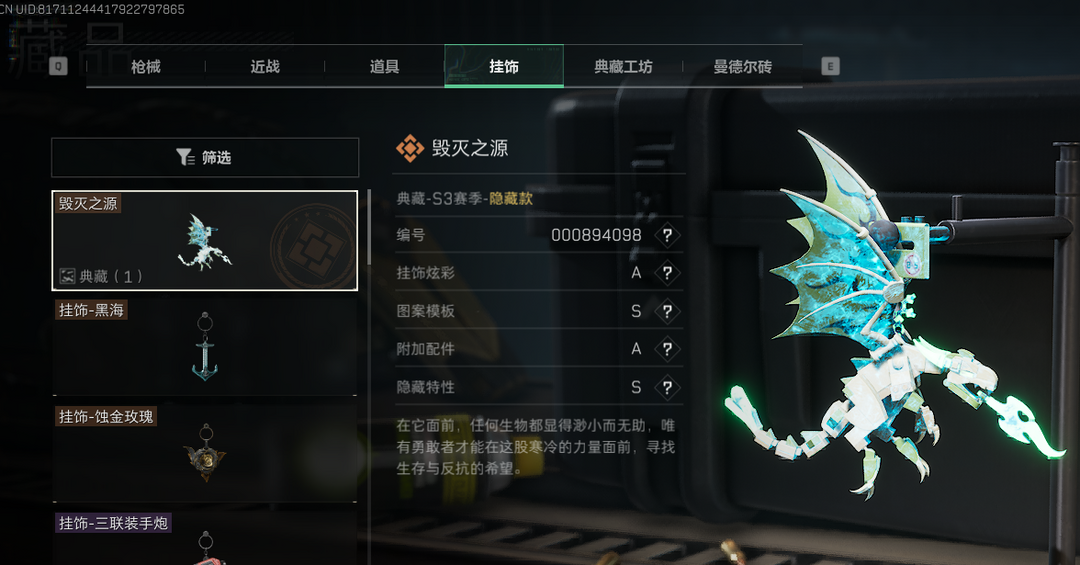The height and width of the screenshot is (565, 1080).
Task: Open the 典藏工坊 tab
Action: click(623, 66)
